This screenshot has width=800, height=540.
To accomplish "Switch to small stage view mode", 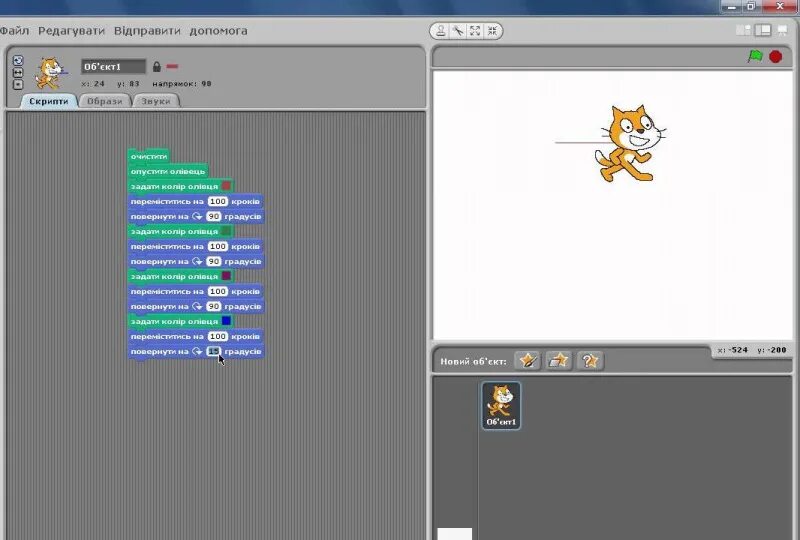I will (x=743, y=31).
